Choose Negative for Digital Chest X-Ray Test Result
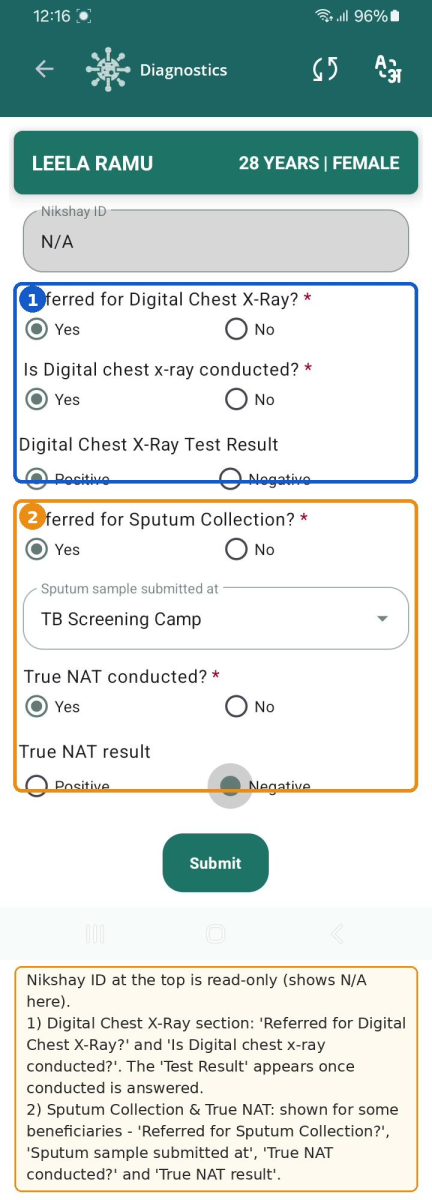Screen dimensions: 432x1200 [231, 479]
